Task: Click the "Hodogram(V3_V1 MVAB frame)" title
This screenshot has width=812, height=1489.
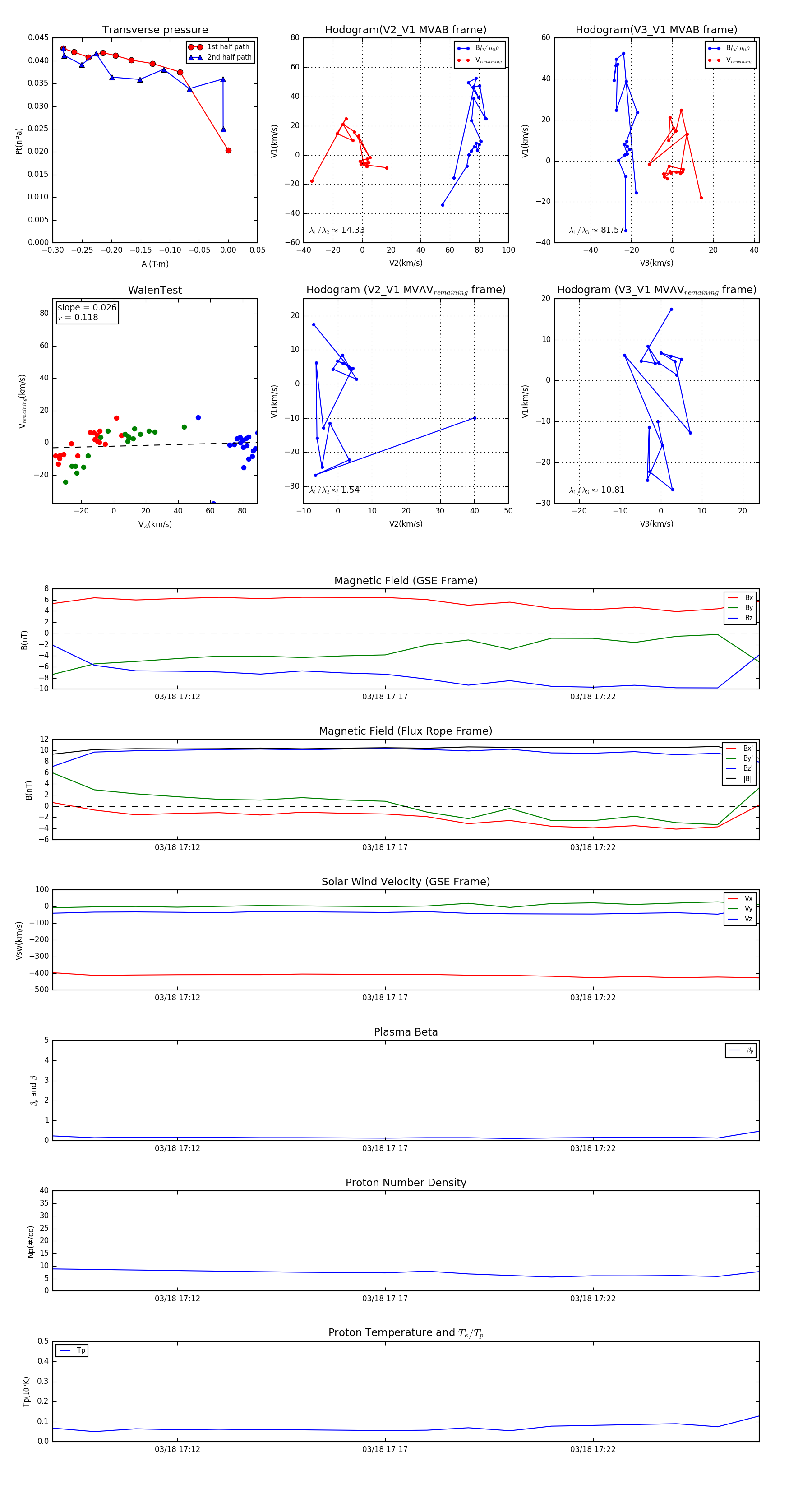Action: click(x=656, y=30)
